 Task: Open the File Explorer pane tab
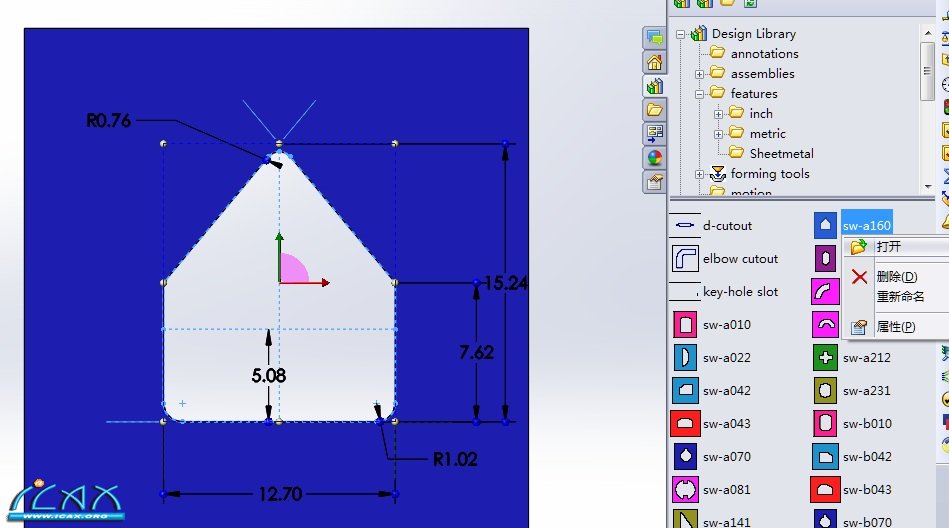coord(654,110)
